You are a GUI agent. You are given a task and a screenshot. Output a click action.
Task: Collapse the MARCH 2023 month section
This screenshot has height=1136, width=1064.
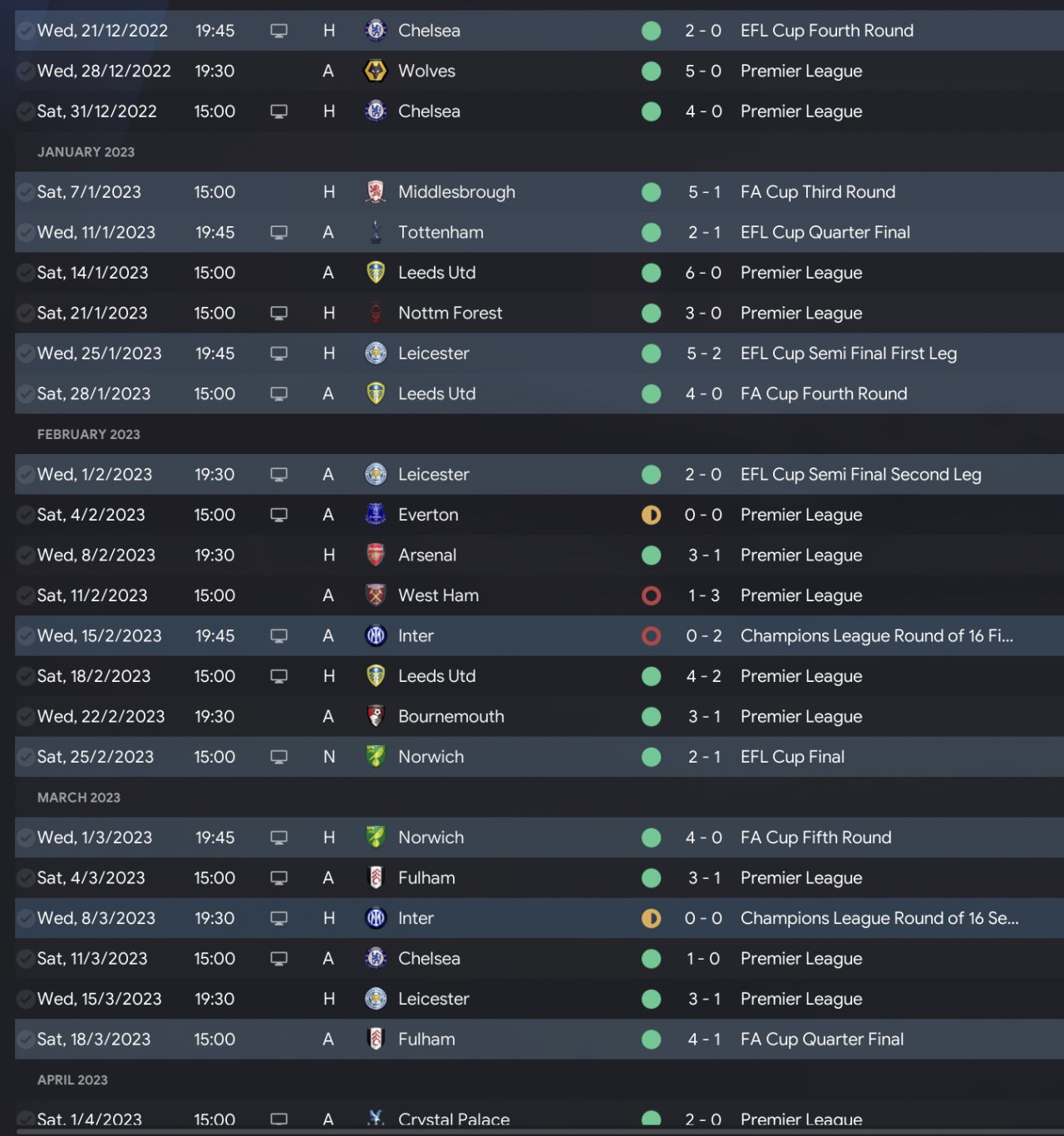[x=79, y=798]
